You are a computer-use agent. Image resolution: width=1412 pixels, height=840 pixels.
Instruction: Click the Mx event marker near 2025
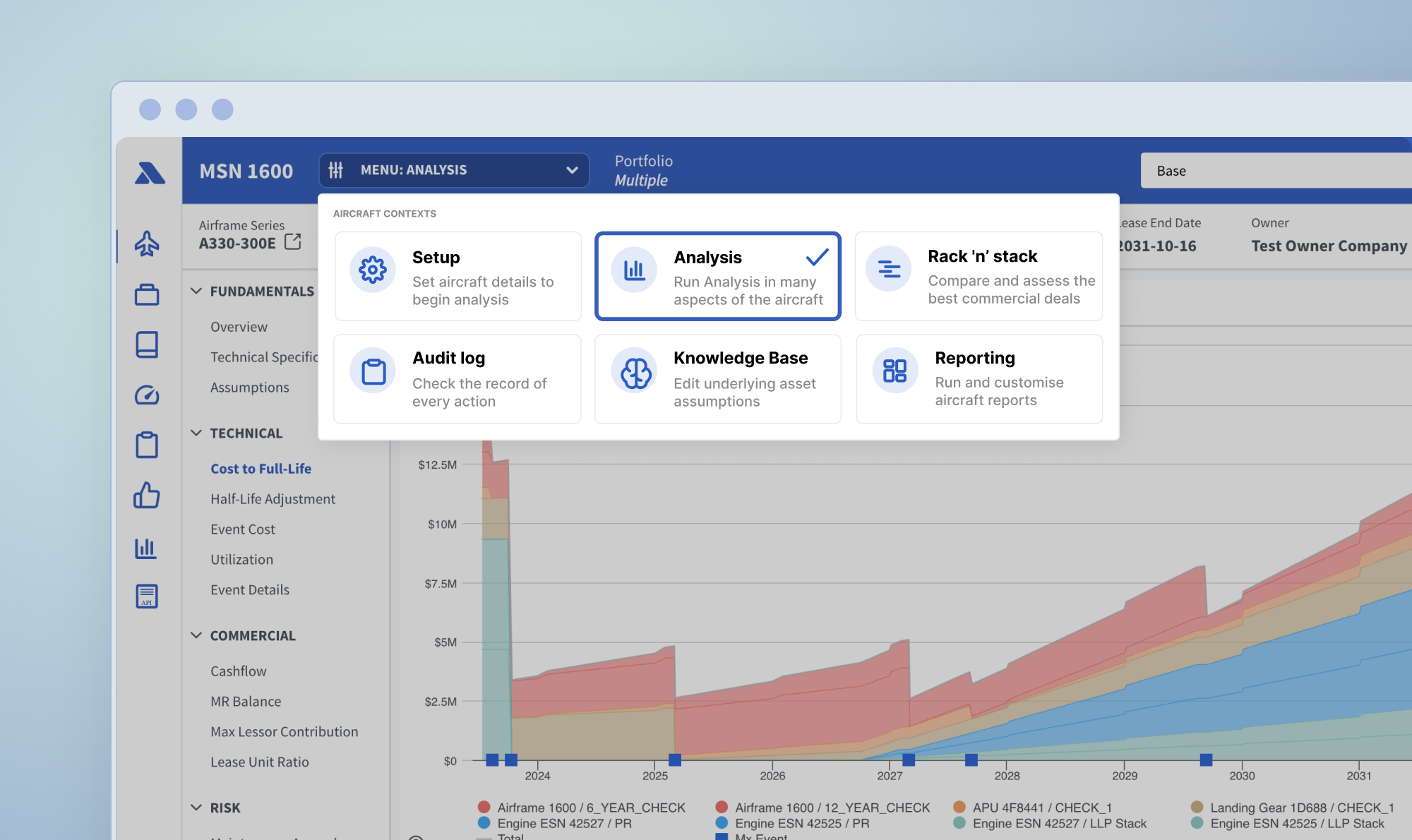[x=675, y=760]
